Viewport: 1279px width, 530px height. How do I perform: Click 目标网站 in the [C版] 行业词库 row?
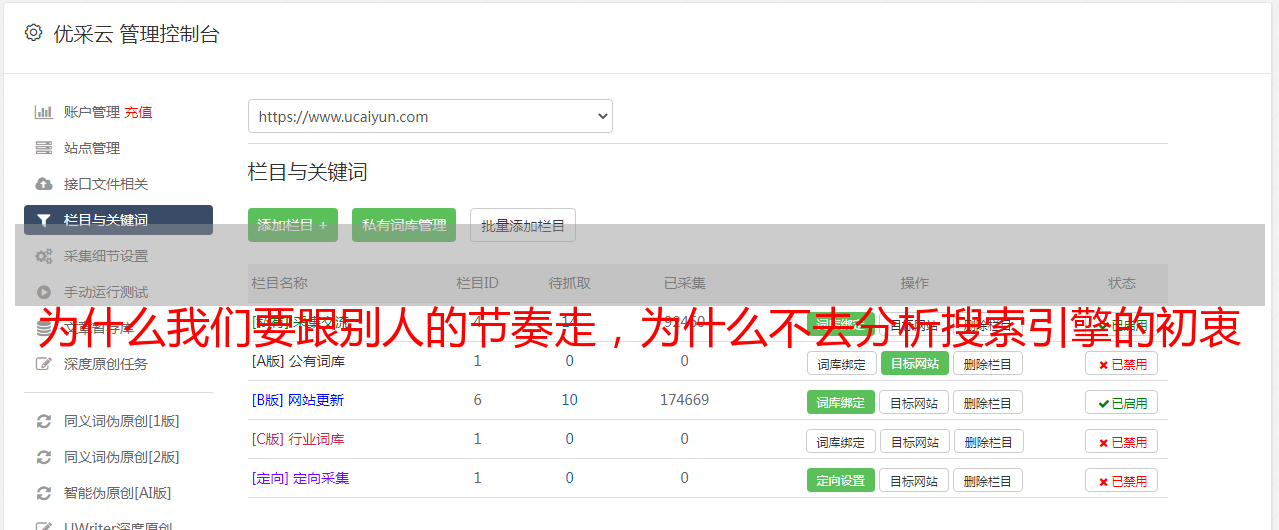click(x=914, y=441)
